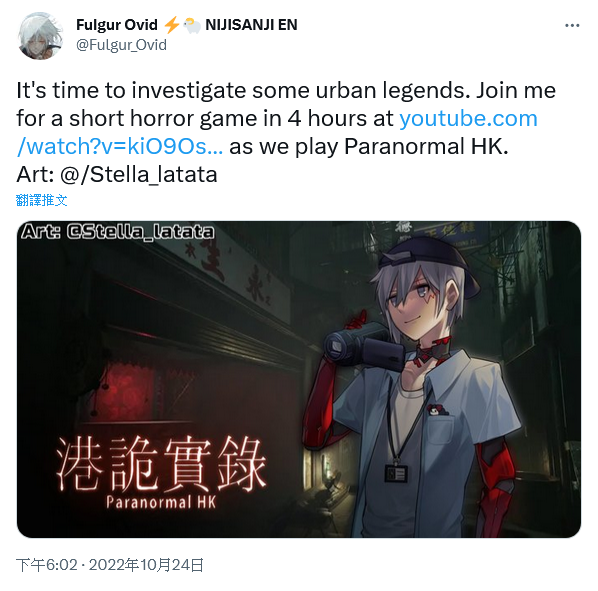The image size is (598, 591).
Task: Click the ID badge on character's lanyard
Action: pyautogui.click(x=396, y=473)
